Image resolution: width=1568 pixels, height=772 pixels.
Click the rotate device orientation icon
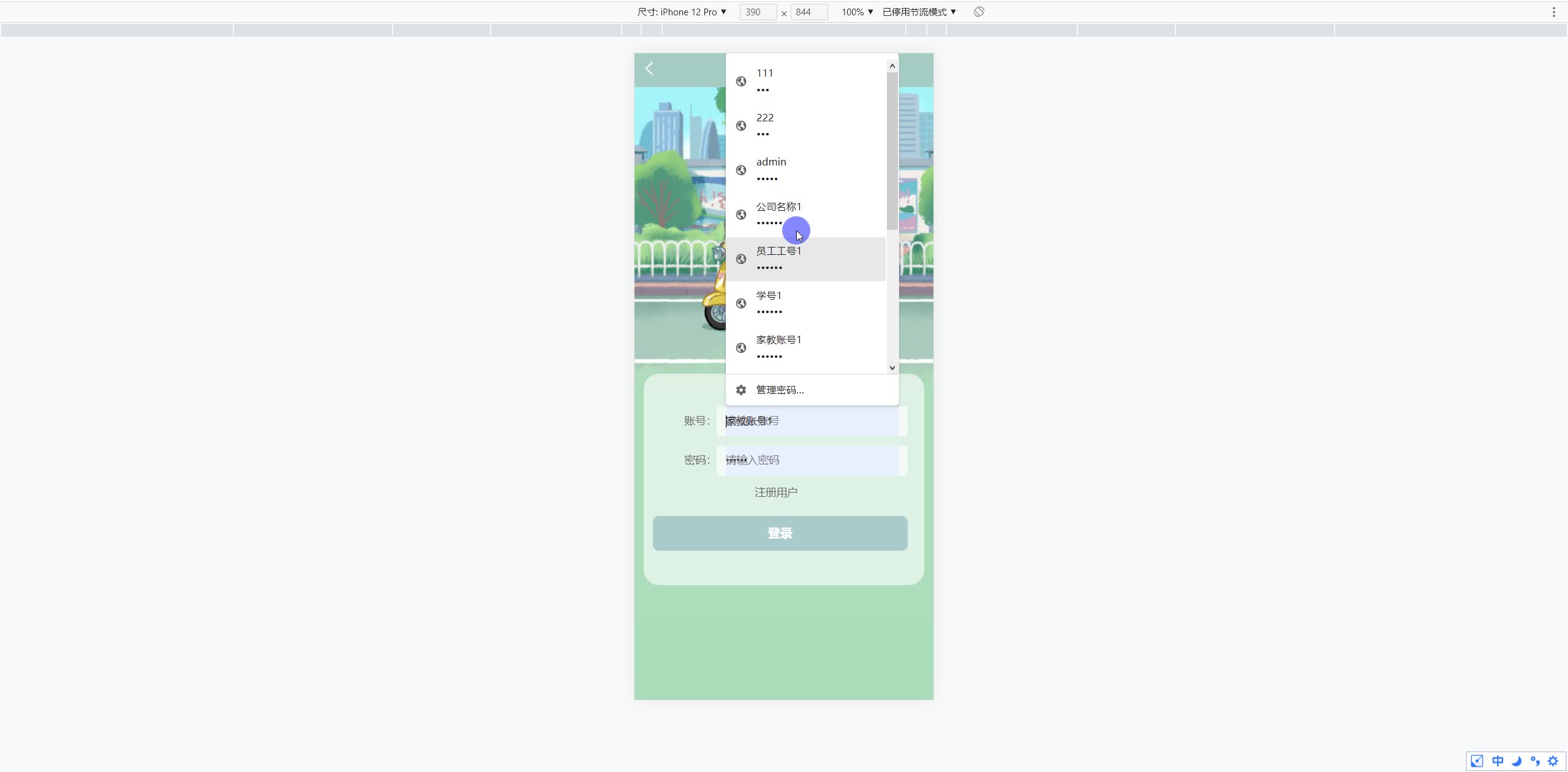[x=979, y=12]
